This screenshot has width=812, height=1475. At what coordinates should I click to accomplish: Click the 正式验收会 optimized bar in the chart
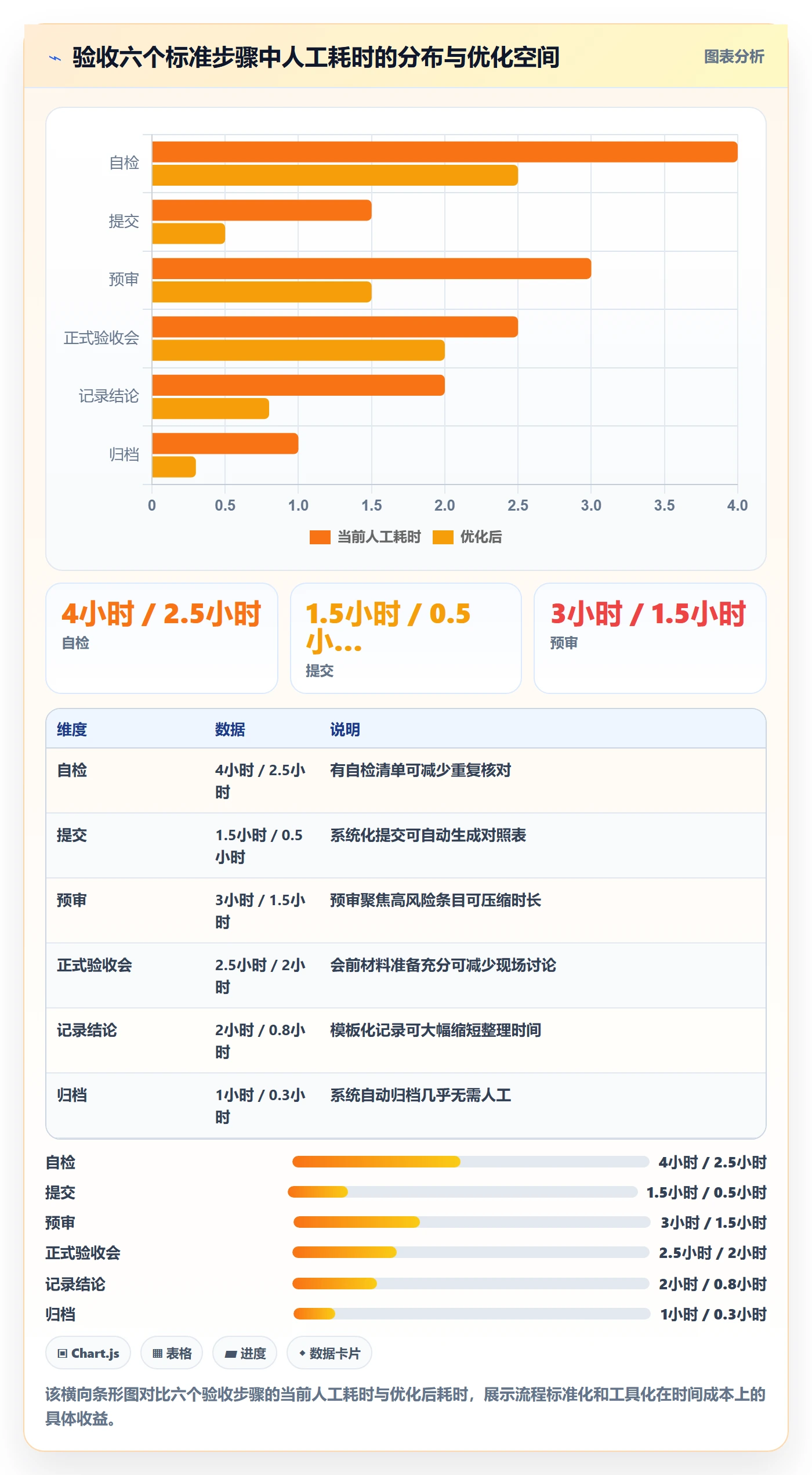click(298, 350)
